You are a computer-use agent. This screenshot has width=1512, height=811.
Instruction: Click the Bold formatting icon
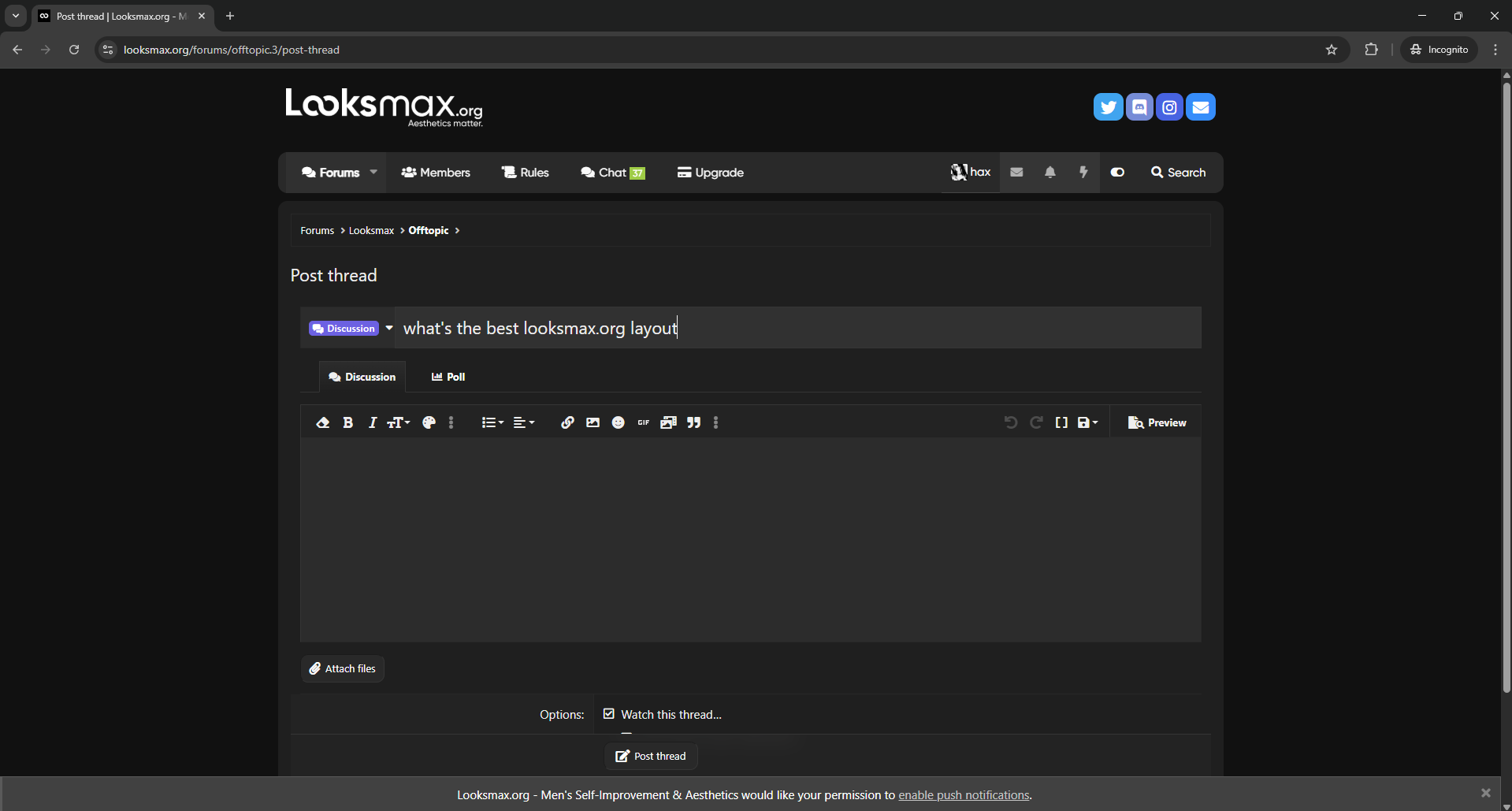click(347, 423)
